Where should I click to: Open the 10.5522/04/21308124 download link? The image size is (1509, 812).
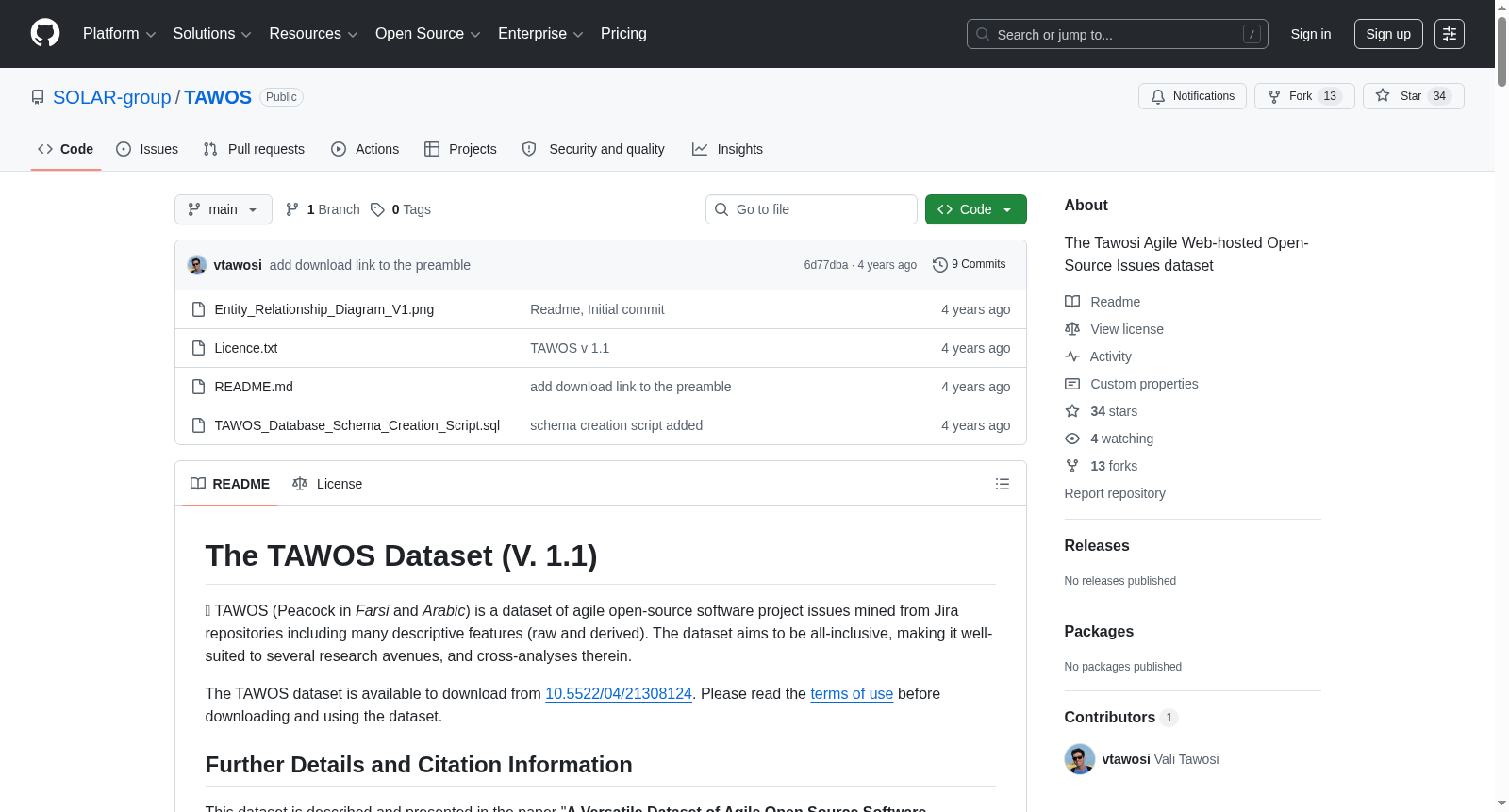(619, 693)
